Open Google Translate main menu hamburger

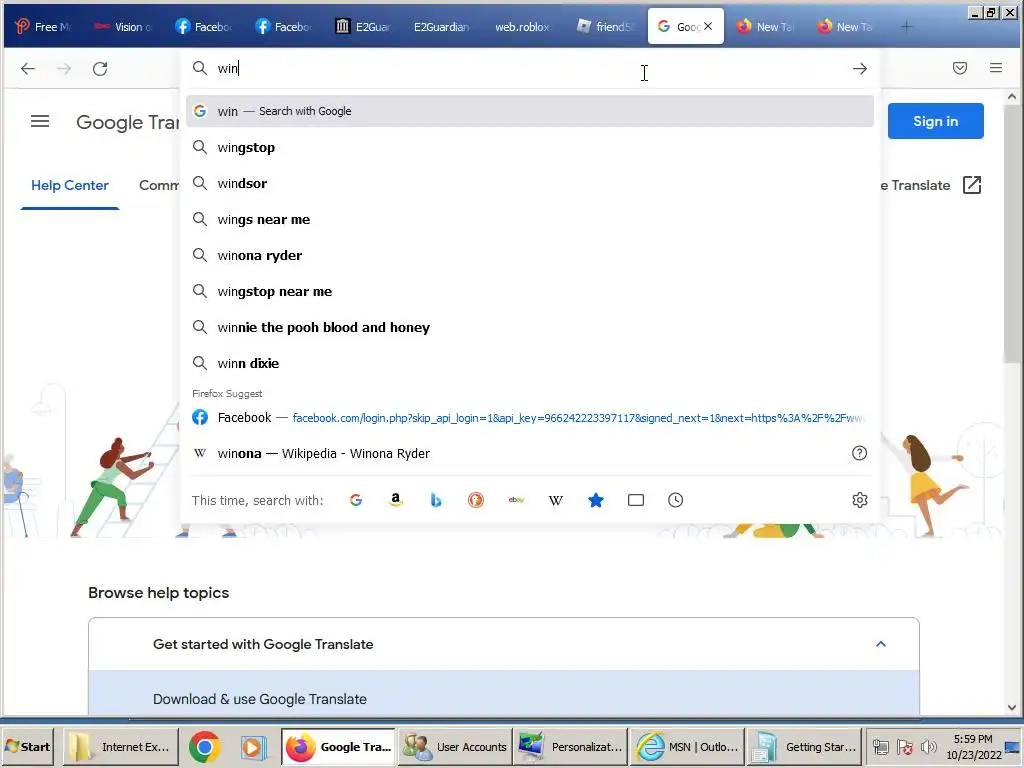(x=40, y=121)
